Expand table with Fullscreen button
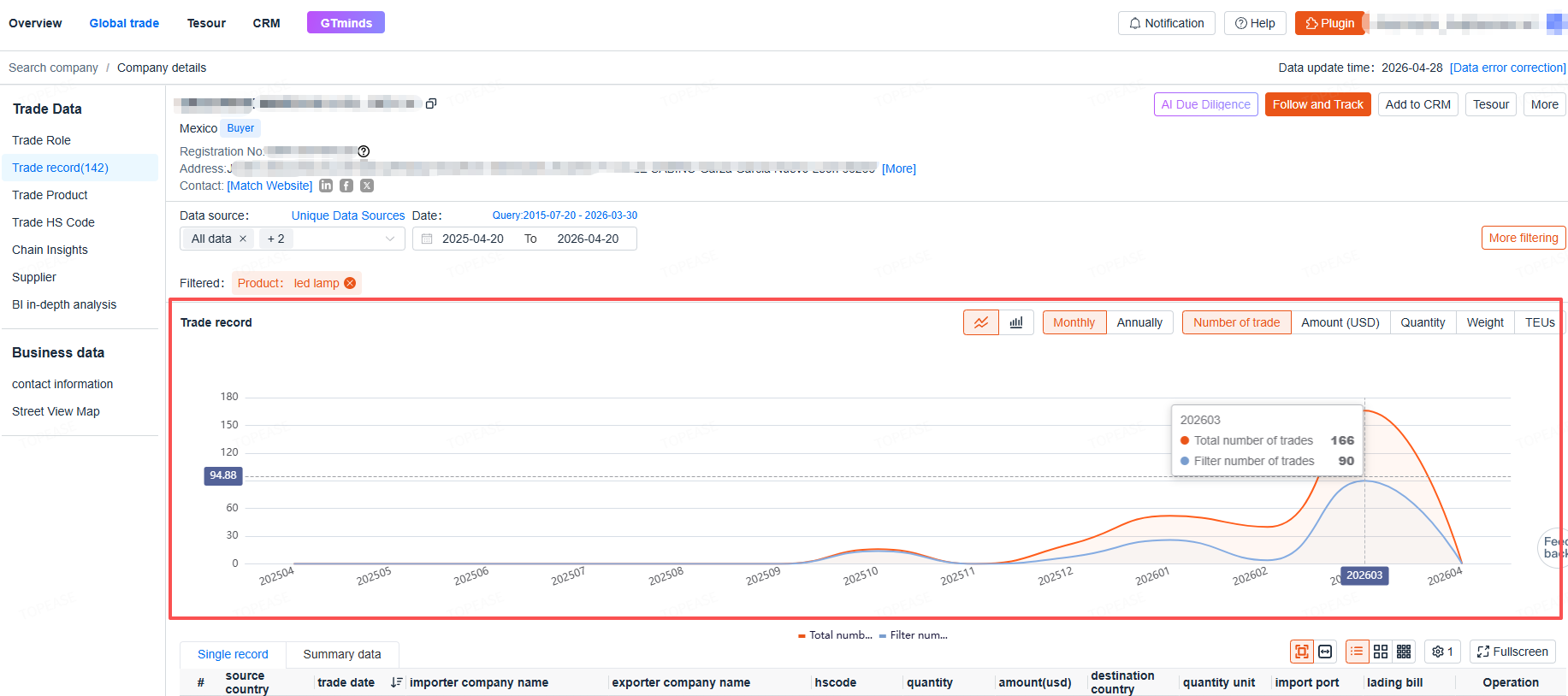The height and width of the screenshot is (696, 1568). [1512, 652]
